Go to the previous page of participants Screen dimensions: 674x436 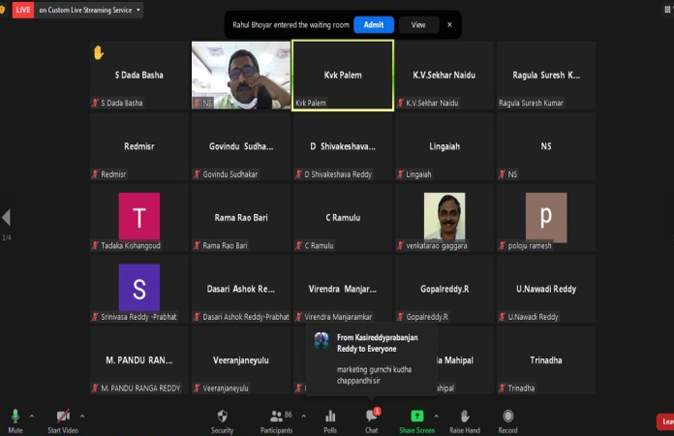(6, 218)
